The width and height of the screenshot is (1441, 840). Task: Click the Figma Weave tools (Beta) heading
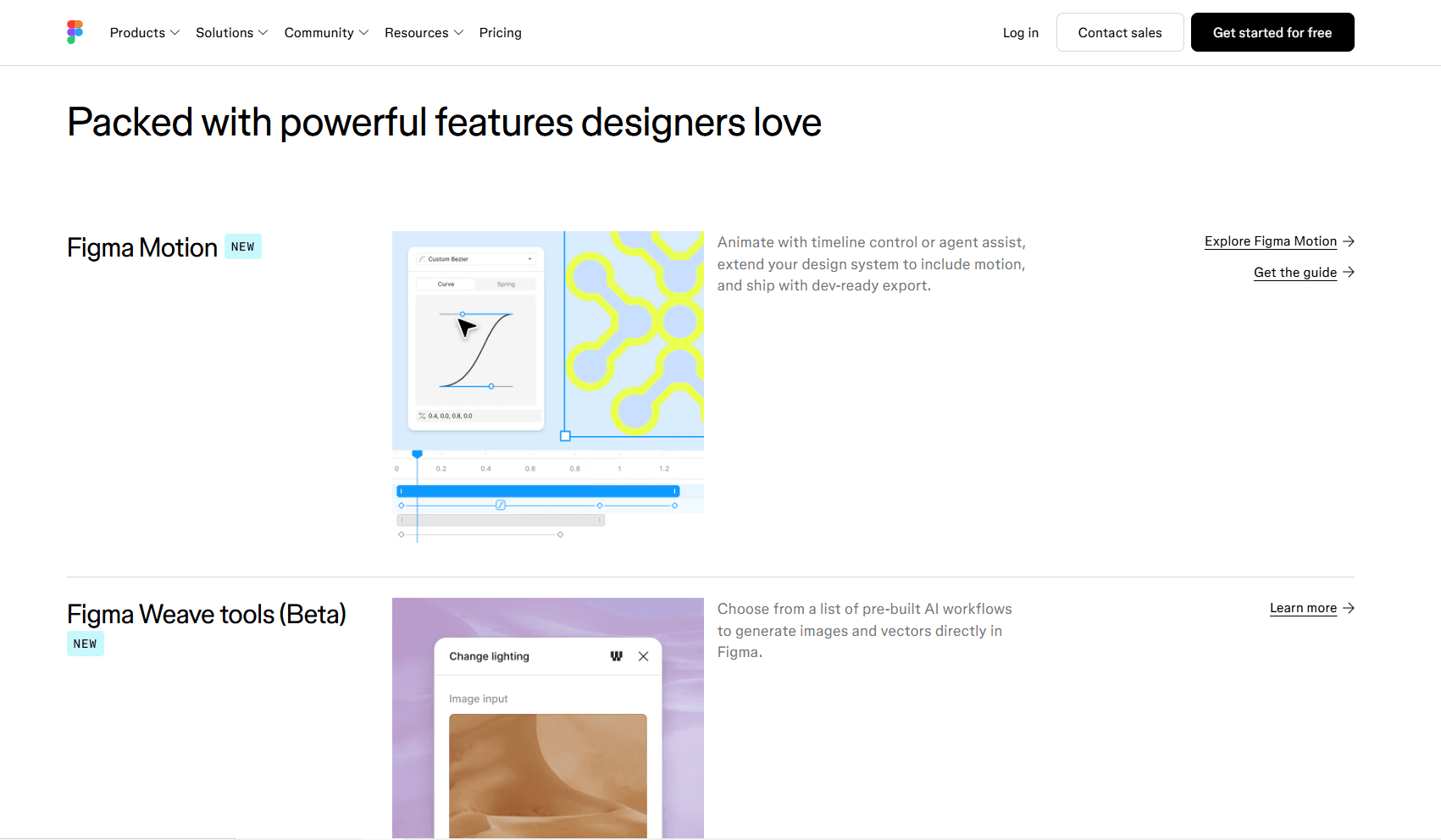pyautogui.click(x=207, y=614)
